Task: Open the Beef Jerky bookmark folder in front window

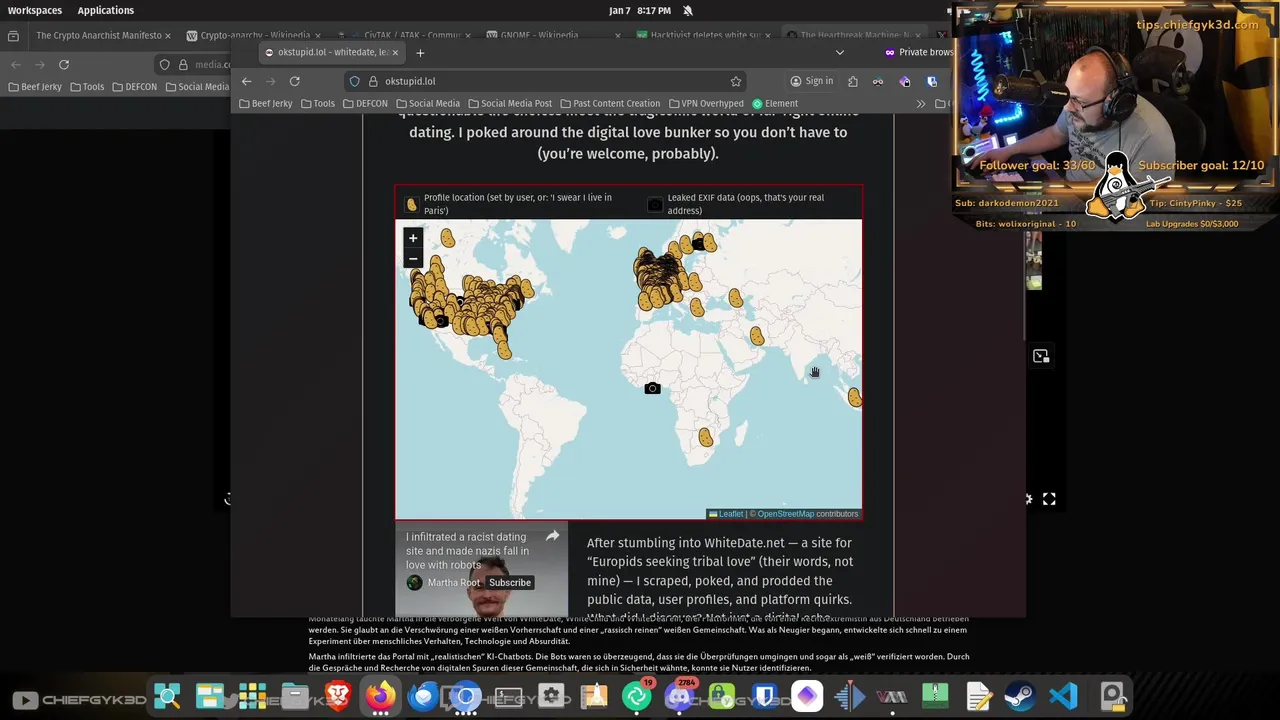Action: coord(265,103)
